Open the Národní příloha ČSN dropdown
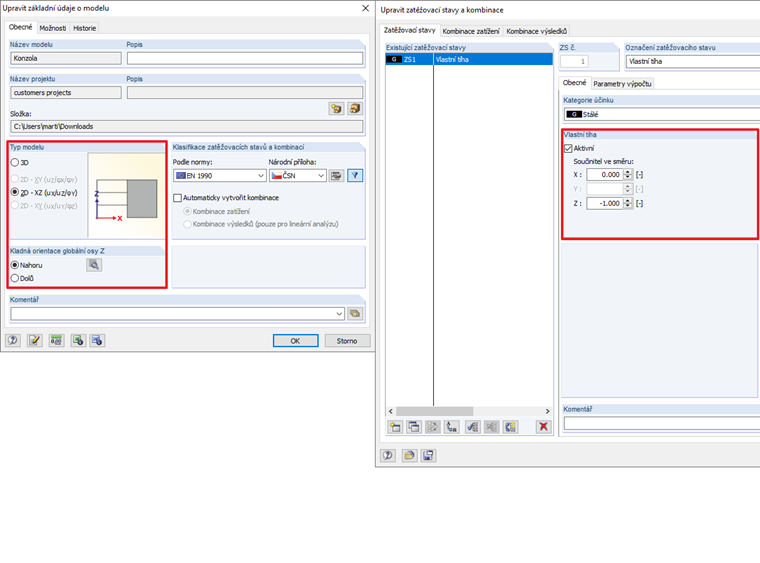The width and height of the screenshot is (760, 563). (298, 175)
